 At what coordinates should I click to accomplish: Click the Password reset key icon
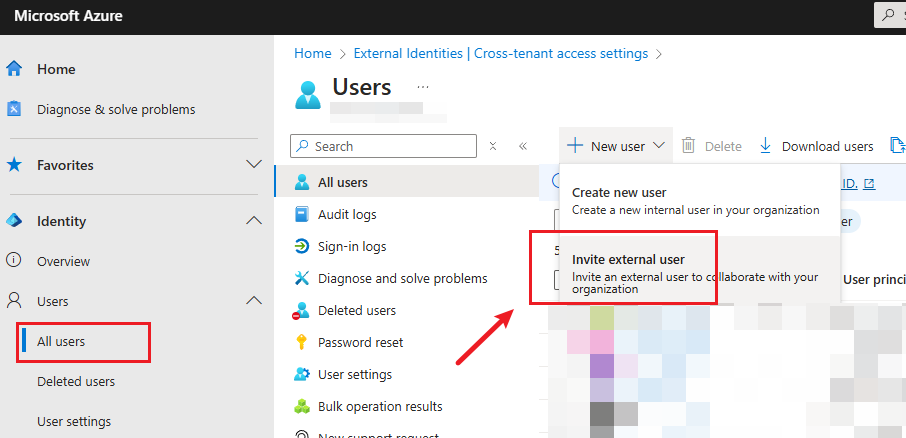[302, 343]
